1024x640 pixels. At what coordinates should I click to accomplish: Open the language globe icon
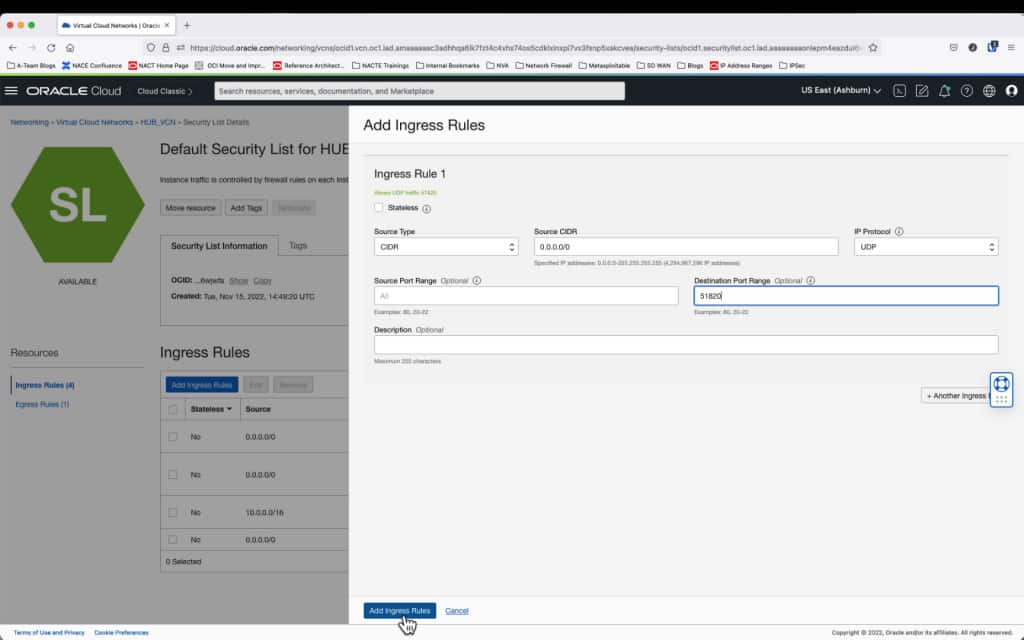[988, 91]
